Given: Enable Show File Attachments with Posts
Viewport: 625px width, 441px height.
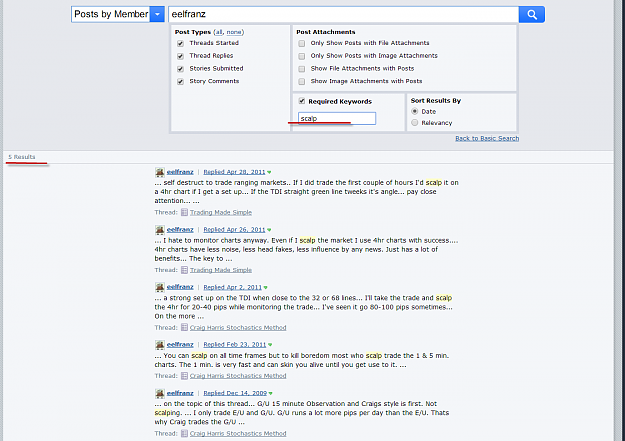Looking at the screenshot, I should [302, 69].
